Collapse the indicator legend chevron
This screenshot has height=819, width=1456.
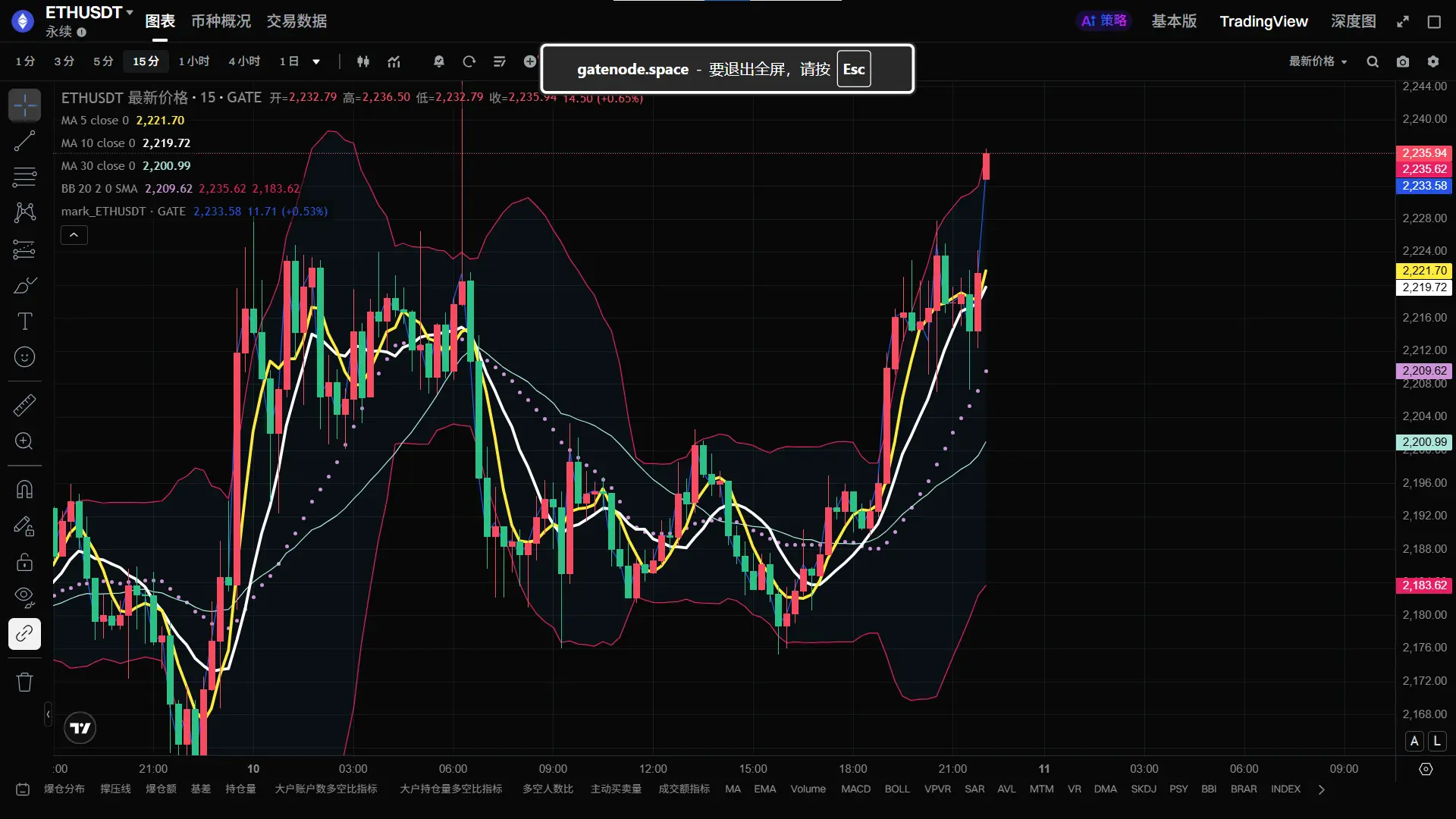(74, 235)
